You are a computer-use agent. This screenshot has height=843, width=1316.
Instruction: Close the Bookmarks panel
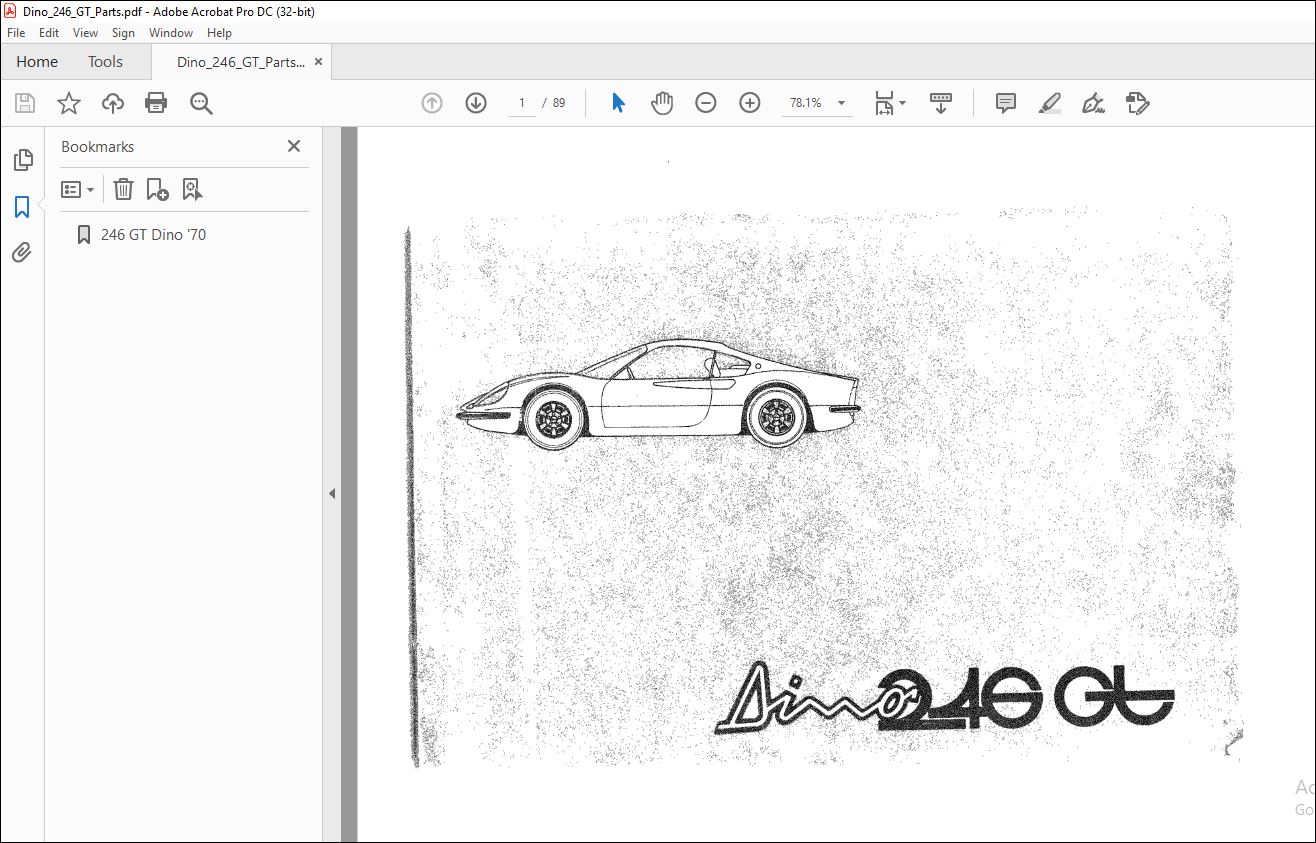point(294,146)
